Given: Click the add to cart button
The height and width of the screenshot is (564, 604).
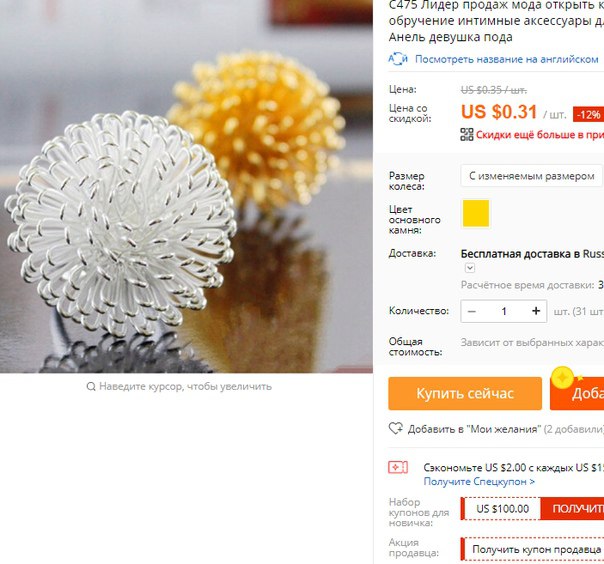Looking at the screenshot, I should tap(577, 393).
